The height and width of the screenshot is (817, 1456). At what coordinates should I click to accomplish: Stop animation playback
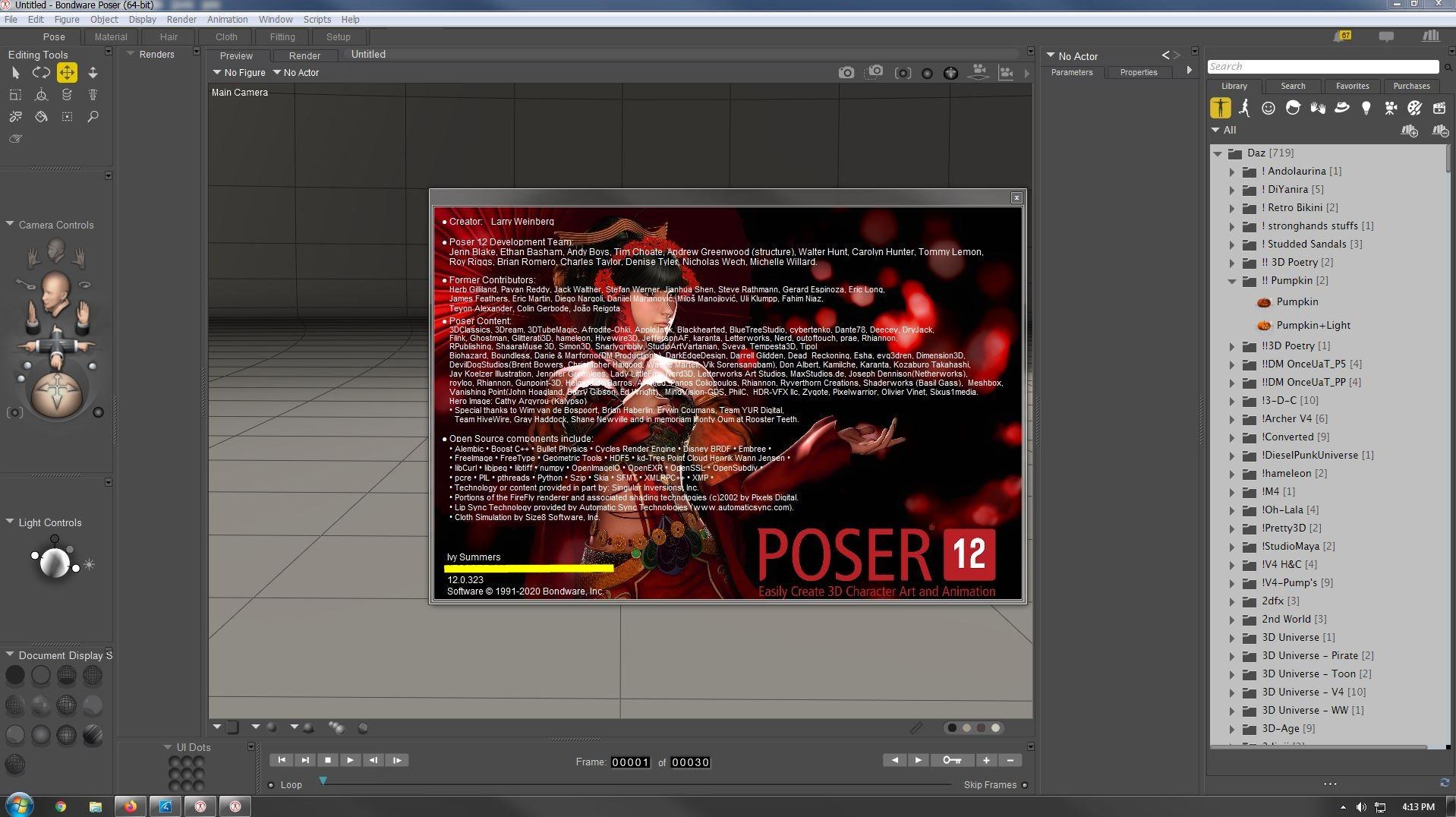tap(327, 760)
